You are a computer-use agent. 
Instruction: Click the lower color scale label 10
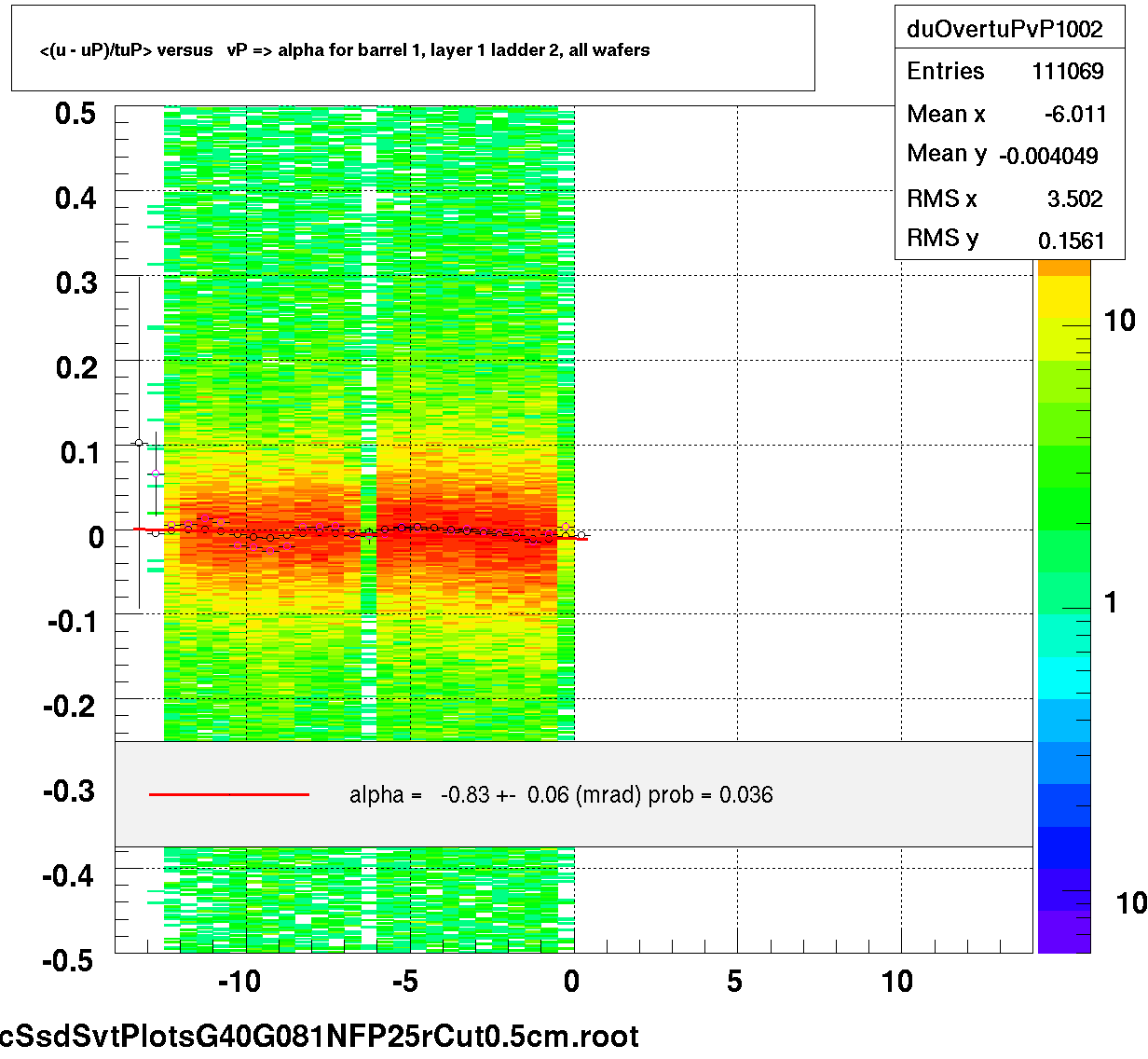(x=1131, y=902)
